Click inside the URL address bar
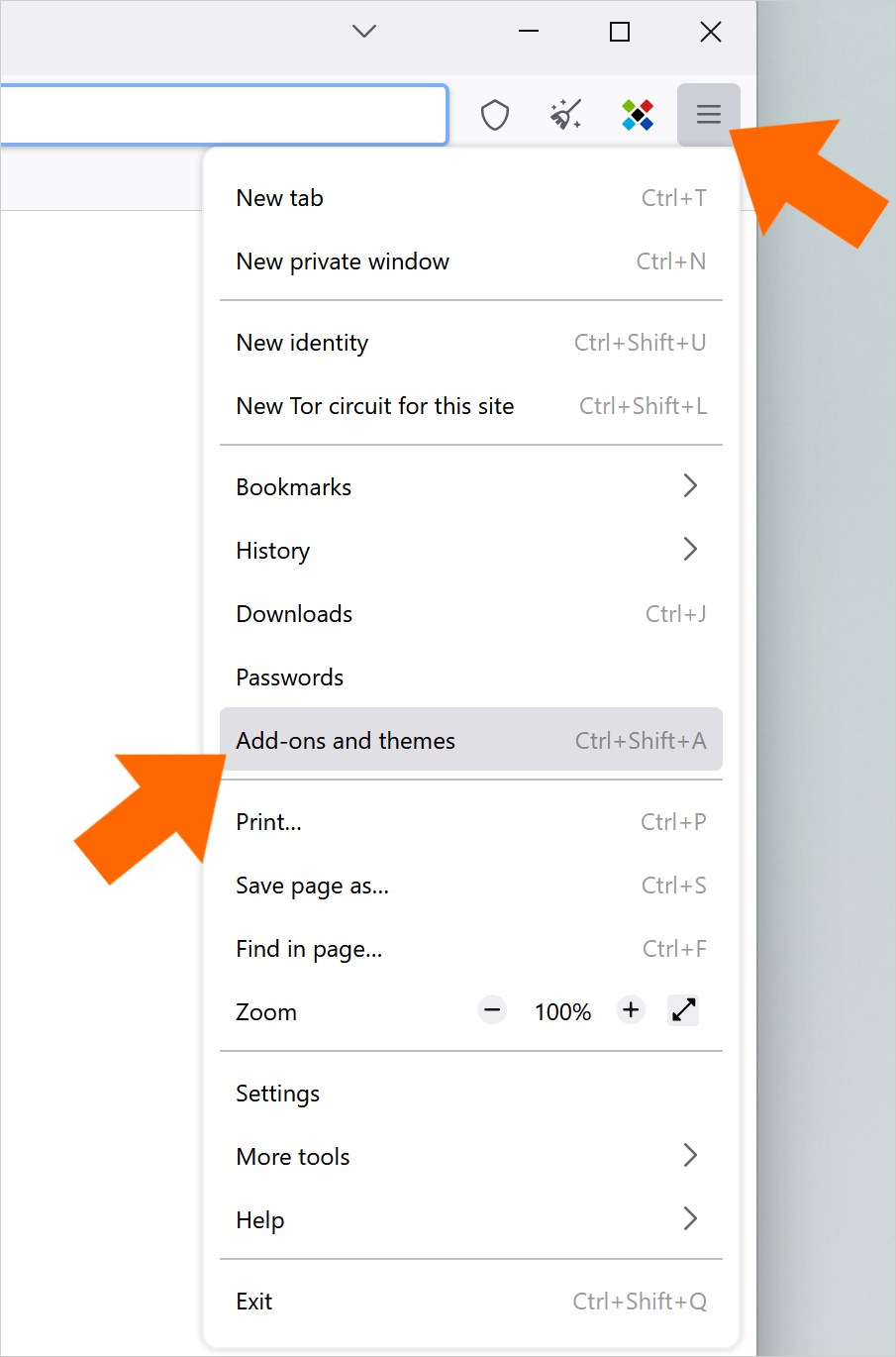 (x=224, y=115)
